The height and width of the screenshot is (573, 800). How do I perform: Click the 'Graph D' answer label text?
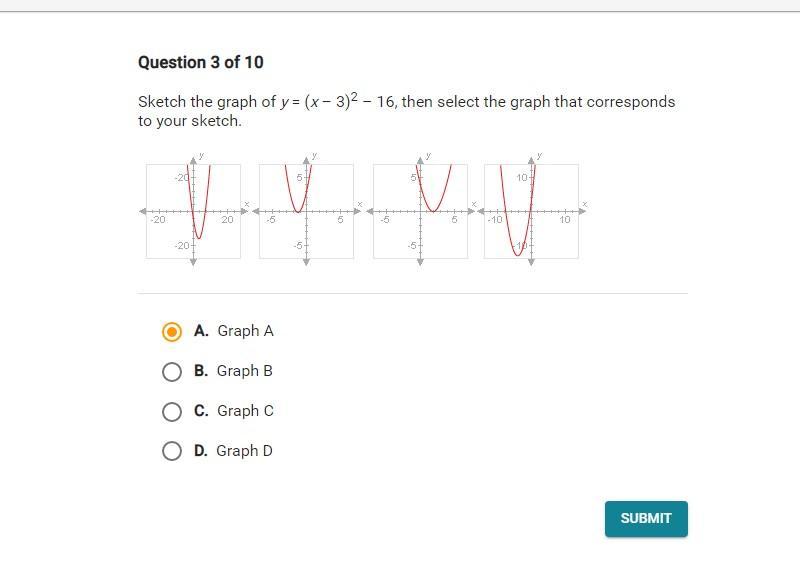(x=245, y=451)
